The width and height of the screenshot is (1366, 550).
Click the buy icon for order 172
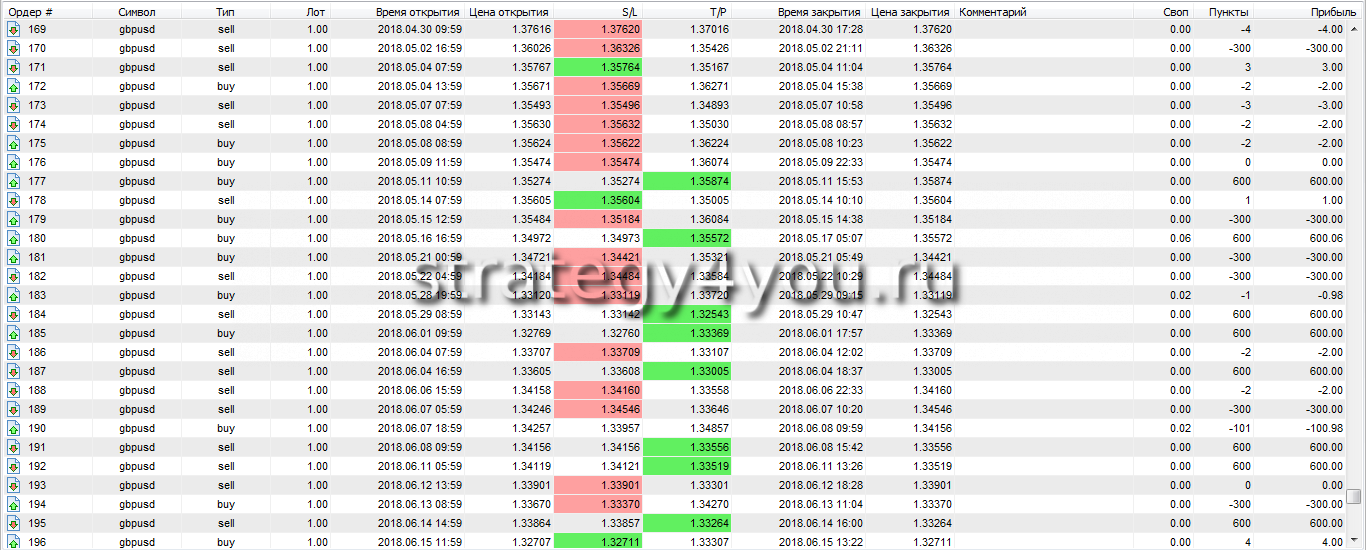(13, 86)
